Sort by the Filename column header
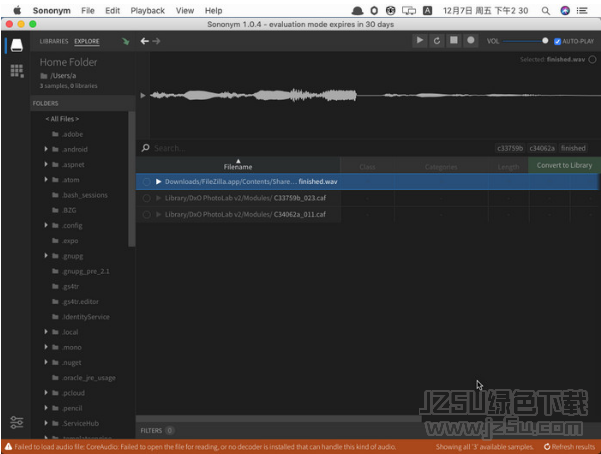Image resolution: width=601 pixels, height=454 pixels. click(238, 165)
